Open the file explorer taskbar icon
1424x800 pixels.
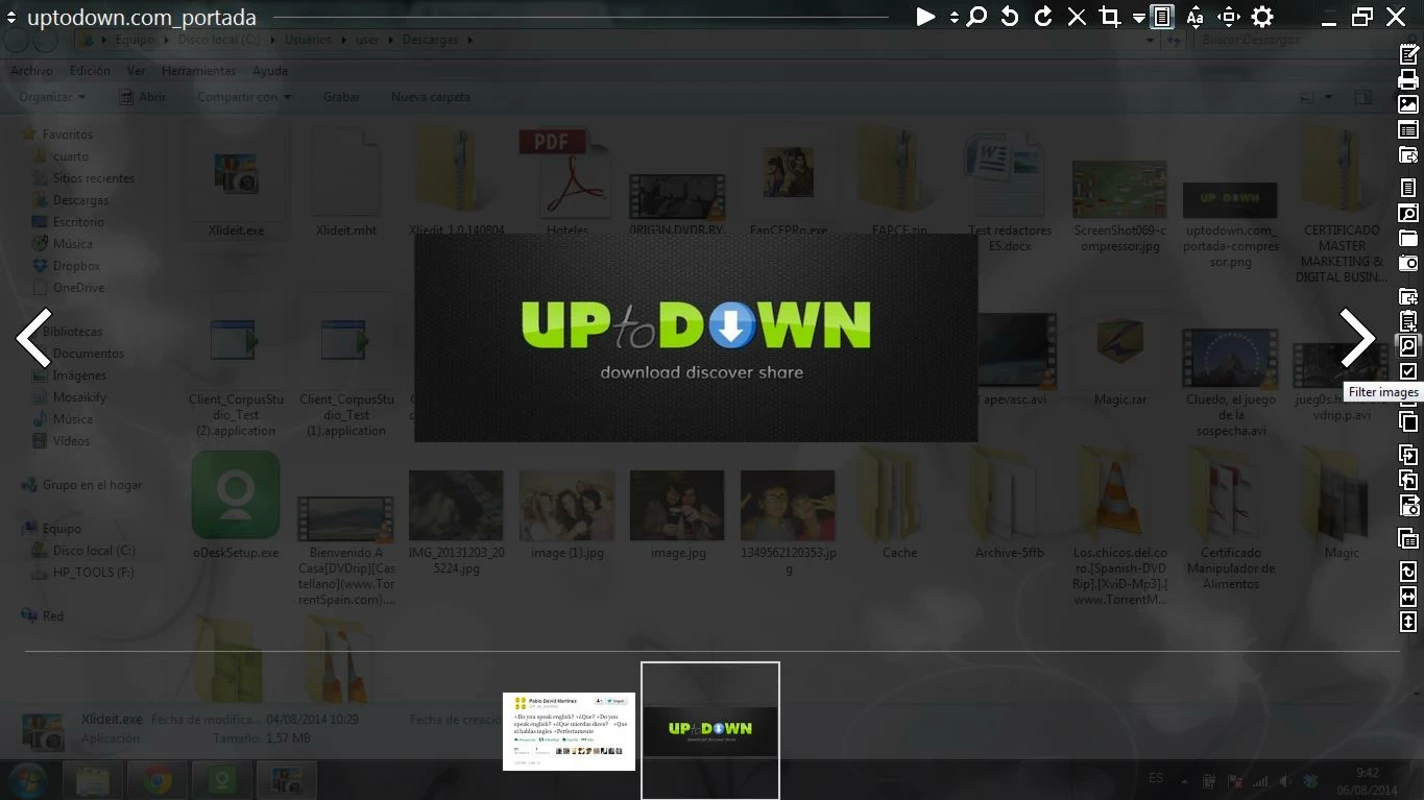click(92, 780)
